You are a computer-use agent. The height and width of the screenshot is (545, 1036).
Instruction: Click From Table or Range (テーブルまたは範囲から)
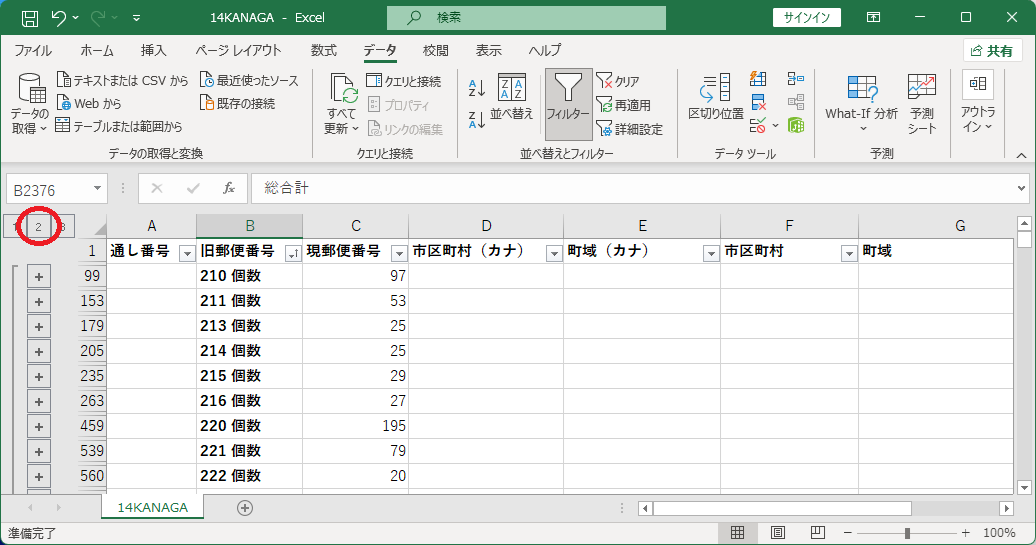(x=119, y=126)
